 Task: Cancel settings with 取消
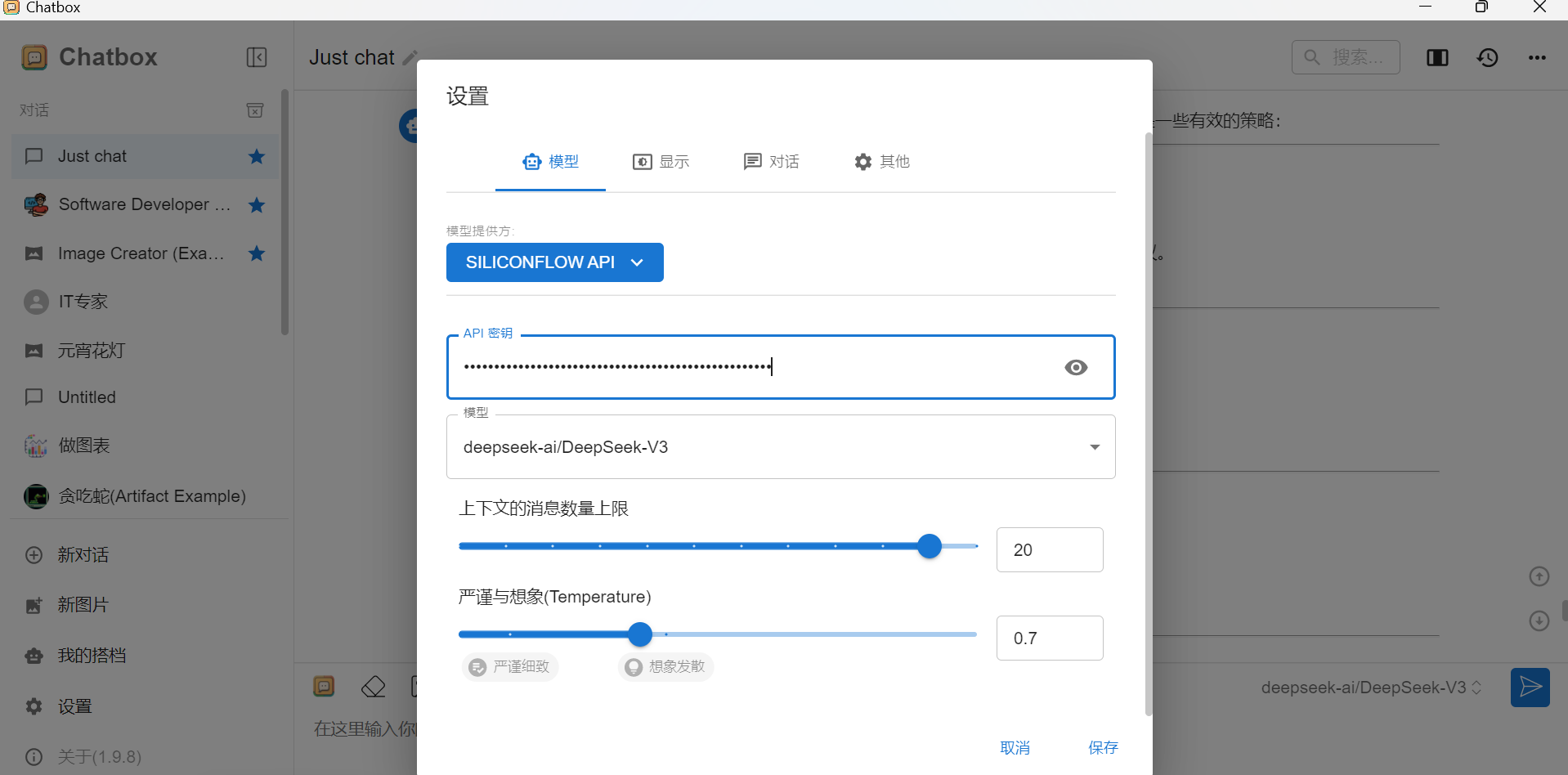tap(1015, 748)
